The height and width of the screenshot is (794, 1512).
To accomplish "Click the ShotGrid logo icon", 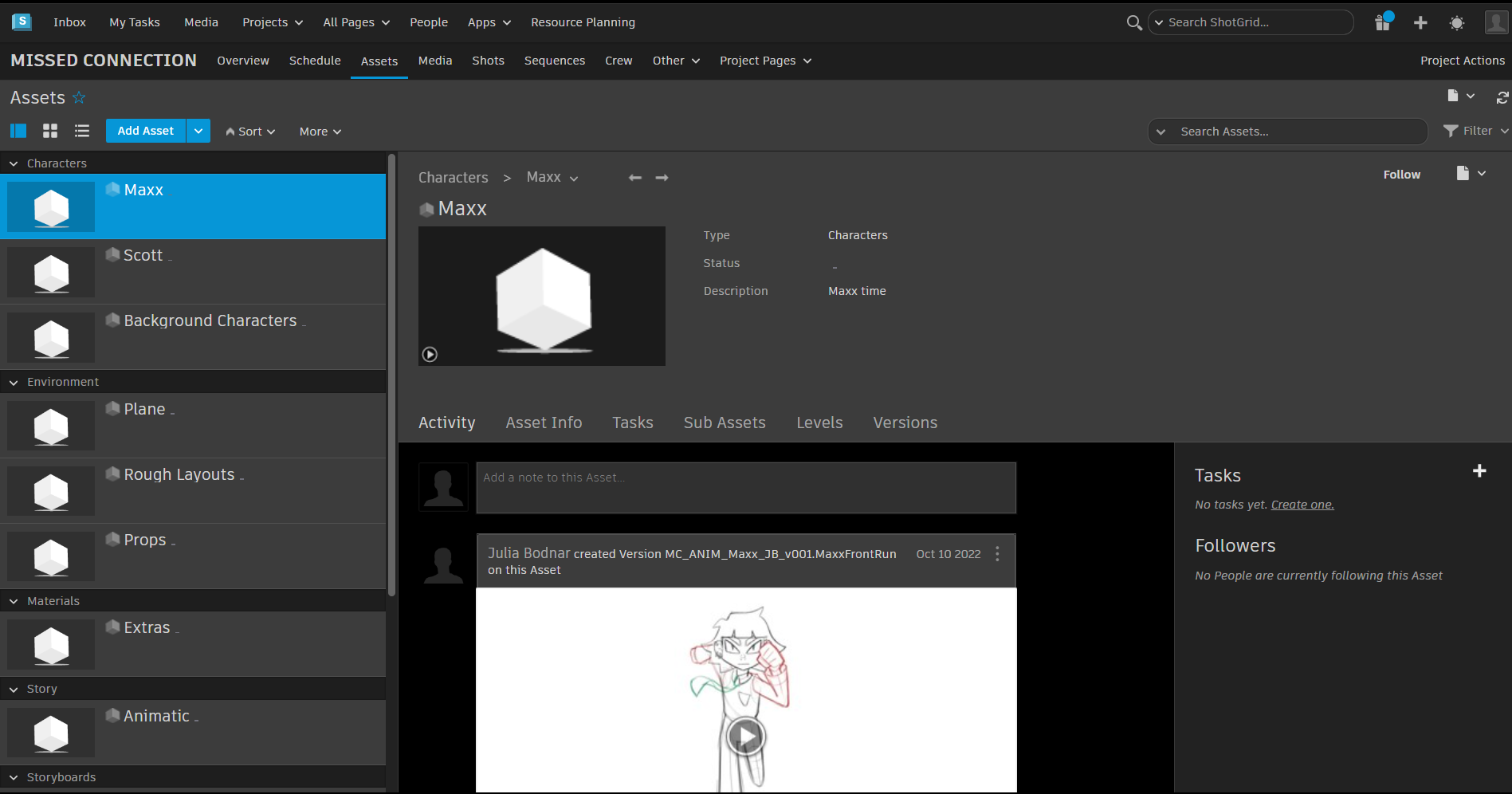I will [22, 22].
